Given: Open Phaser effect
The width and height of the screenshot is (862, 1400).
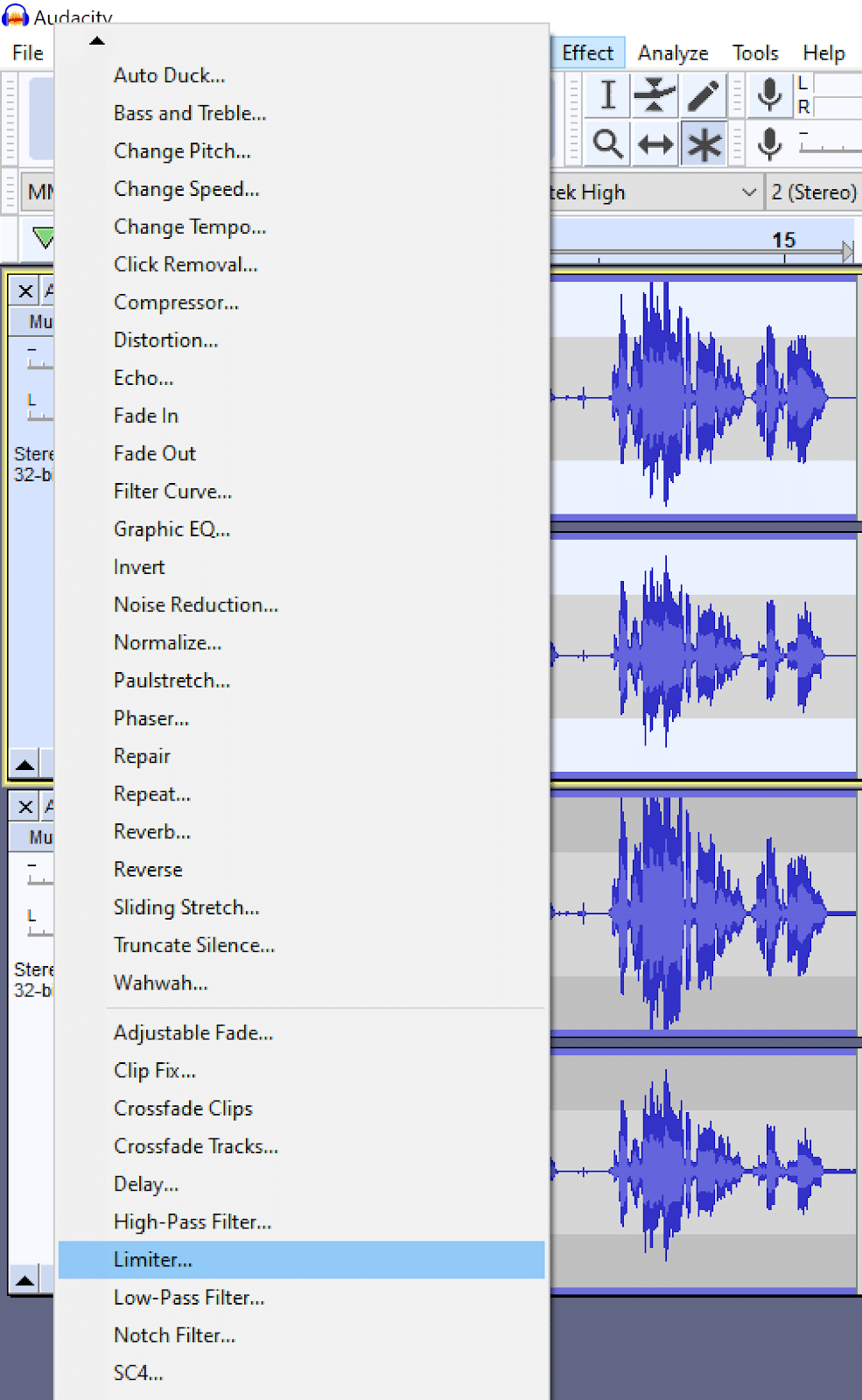Looking at the screenshot, I should (302, 718).
